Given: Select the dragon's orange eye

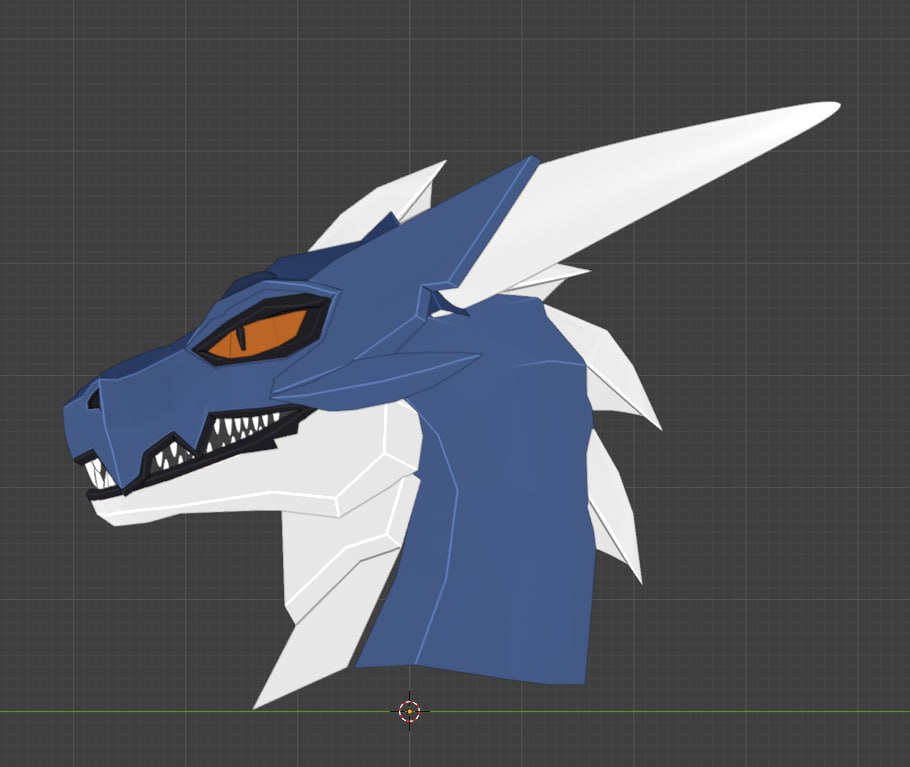Looking at the screenshot, I should (258, 334).
